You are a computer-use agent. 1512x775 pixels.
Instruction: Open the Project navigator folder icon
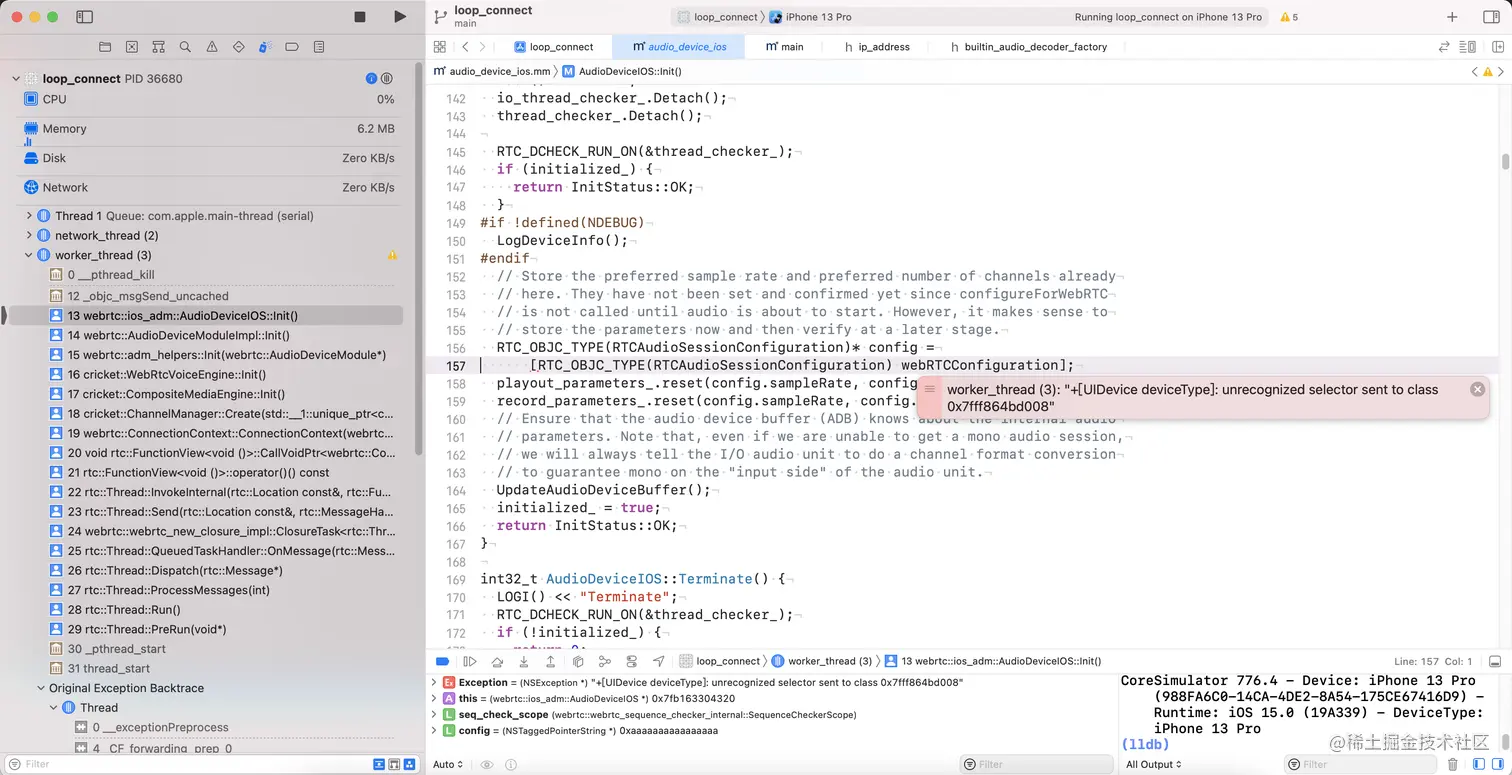tap(104, 46)
